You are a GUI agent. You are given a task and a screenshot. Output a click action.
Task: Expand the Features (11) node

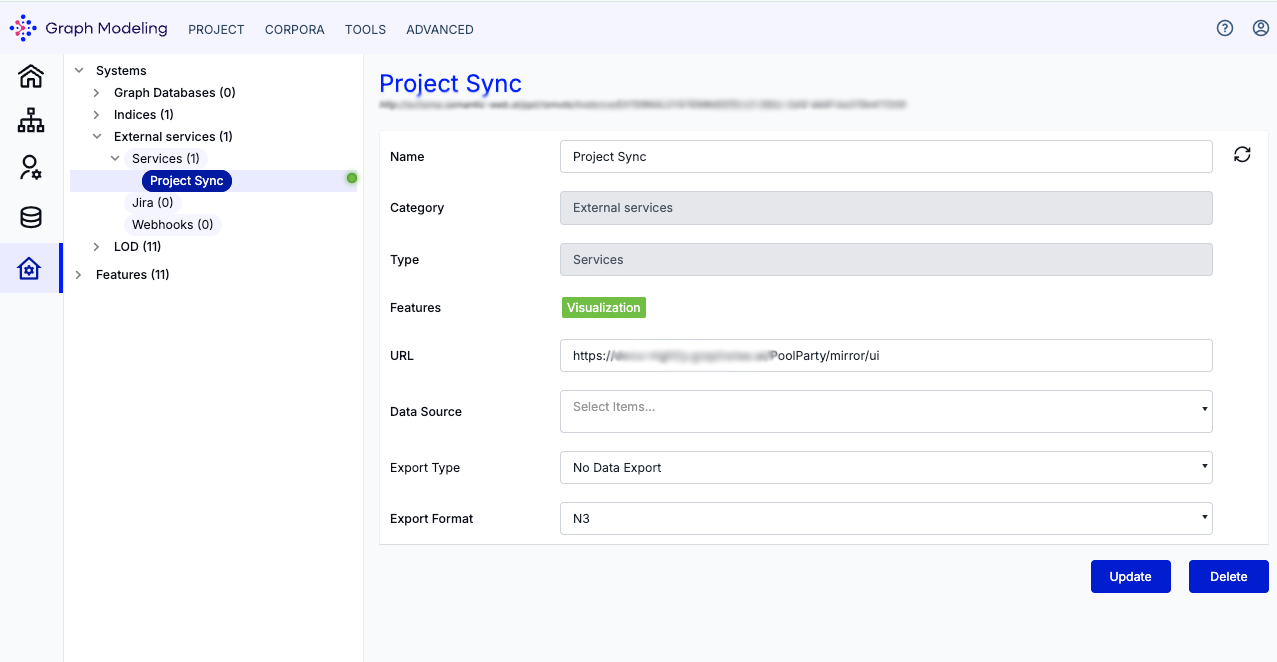coord(79,274)
